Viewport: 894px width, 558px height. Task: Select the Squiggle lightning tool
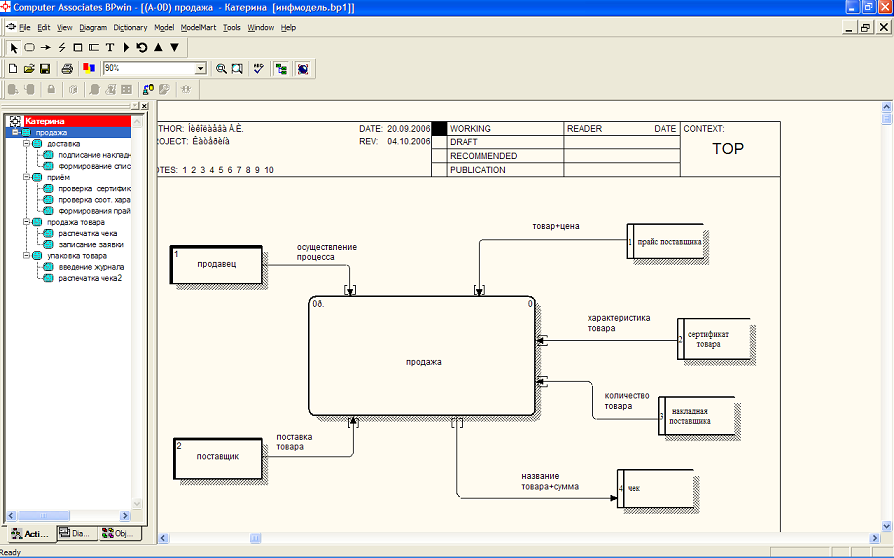coord(61,47)
